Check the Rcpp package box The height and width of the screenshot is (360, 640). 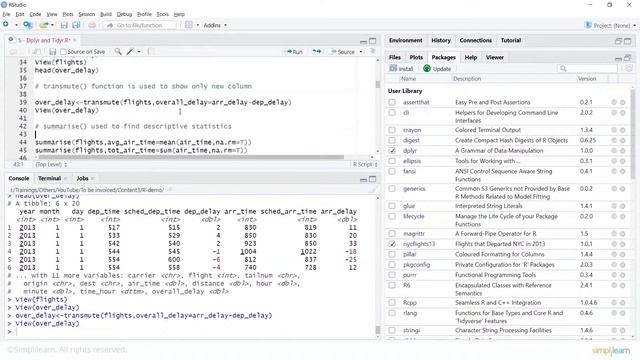[392, 302]
